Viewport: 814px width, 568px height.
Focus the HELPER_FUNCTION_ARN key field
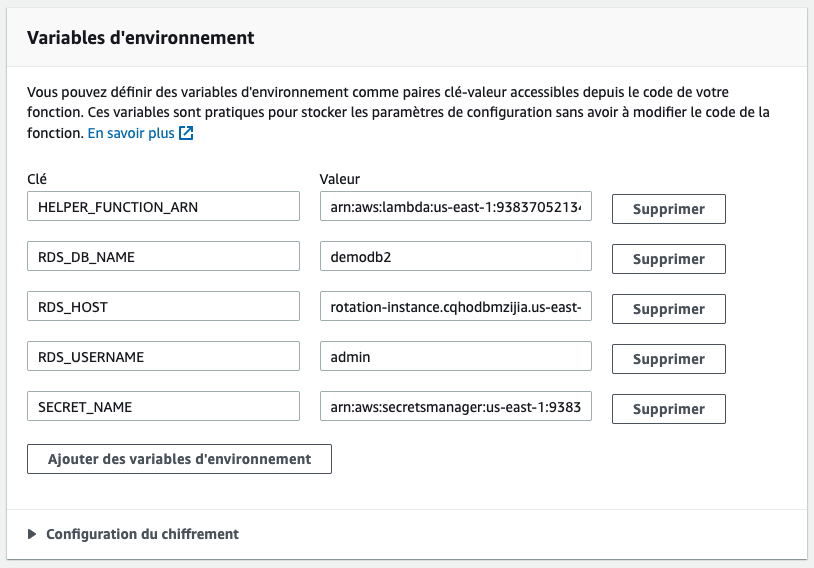(x=164, y=207)
